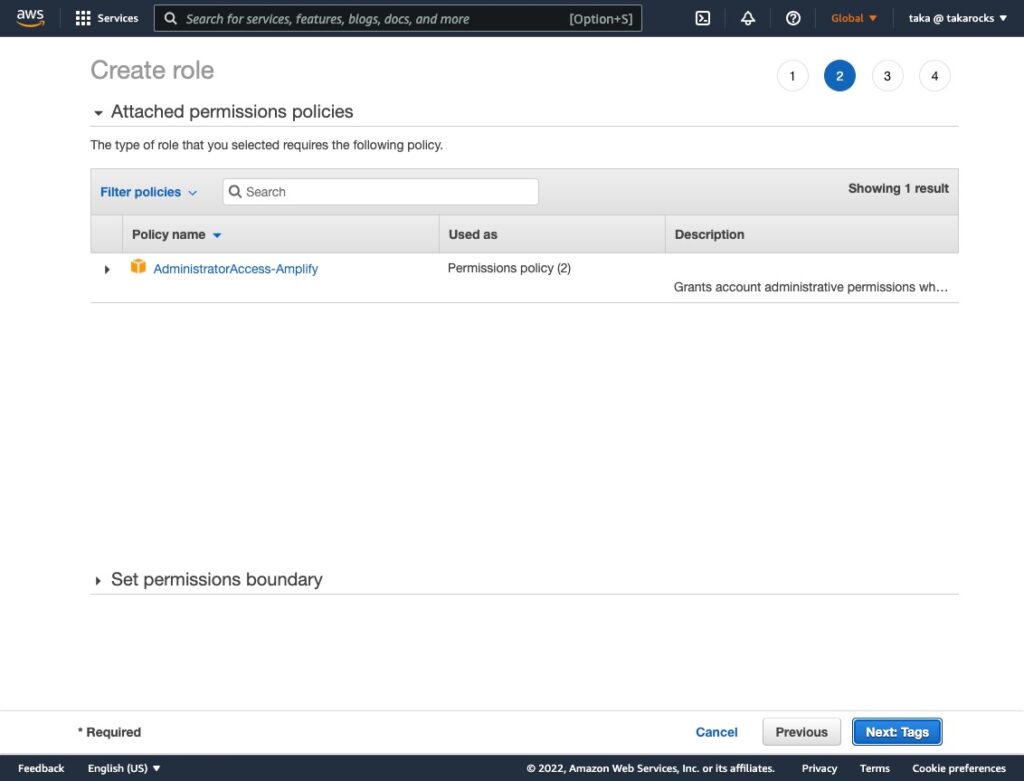Open the AdministratorAccess-Amplify policy link

coord(236,268)
